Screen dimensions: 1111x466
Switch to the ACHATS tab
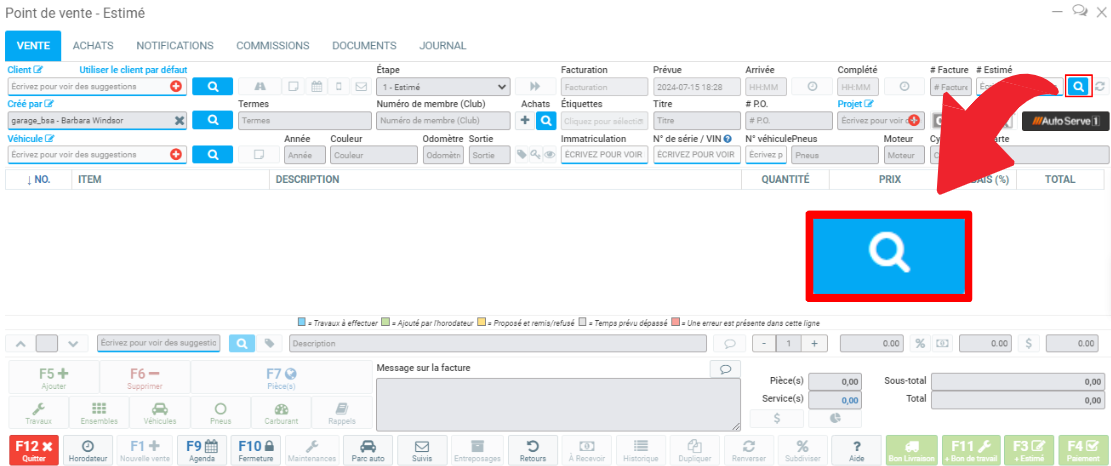coord(93,46)
